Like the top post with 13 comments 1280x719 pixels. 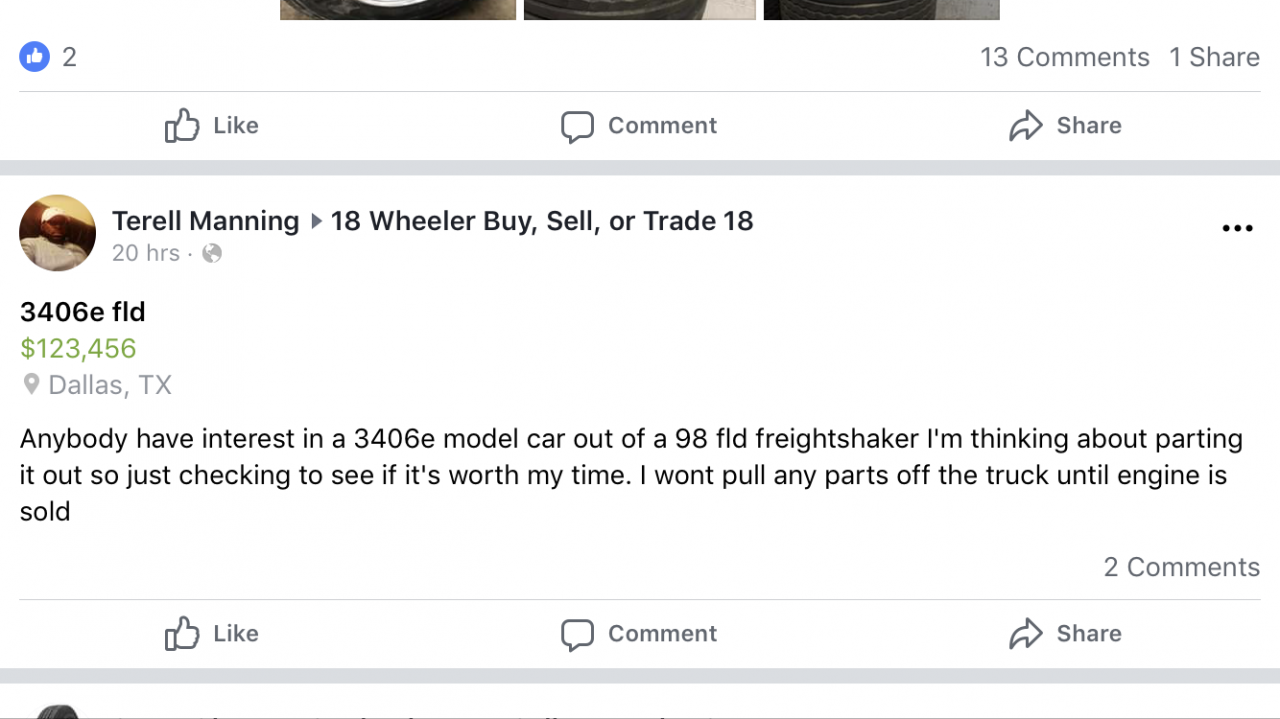coord(211,126)
